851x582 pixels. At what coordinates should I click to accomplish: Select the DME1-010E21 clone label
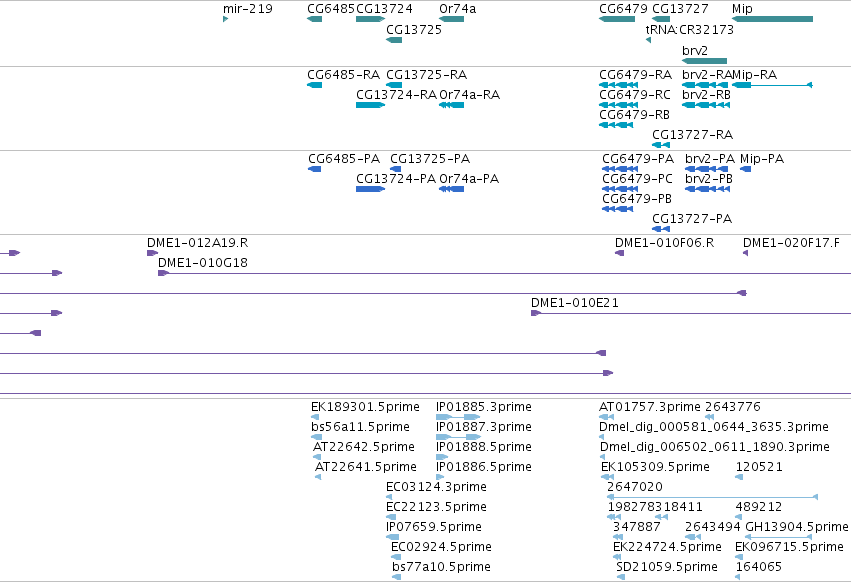coord(575,303)
